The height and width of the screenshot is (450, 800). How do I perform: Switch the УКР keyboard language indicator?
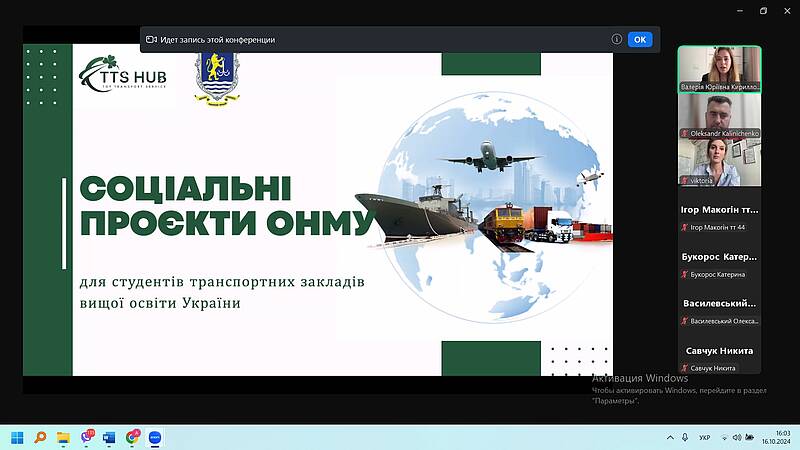pyautogui.click(x=705, y=438)
